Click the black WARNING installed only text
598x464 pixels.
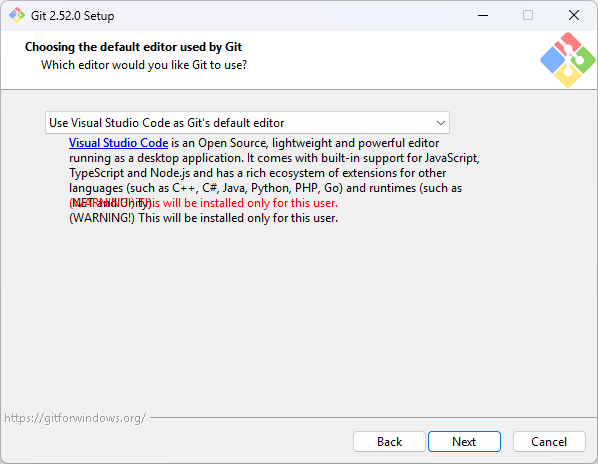[x=203, y=218]
